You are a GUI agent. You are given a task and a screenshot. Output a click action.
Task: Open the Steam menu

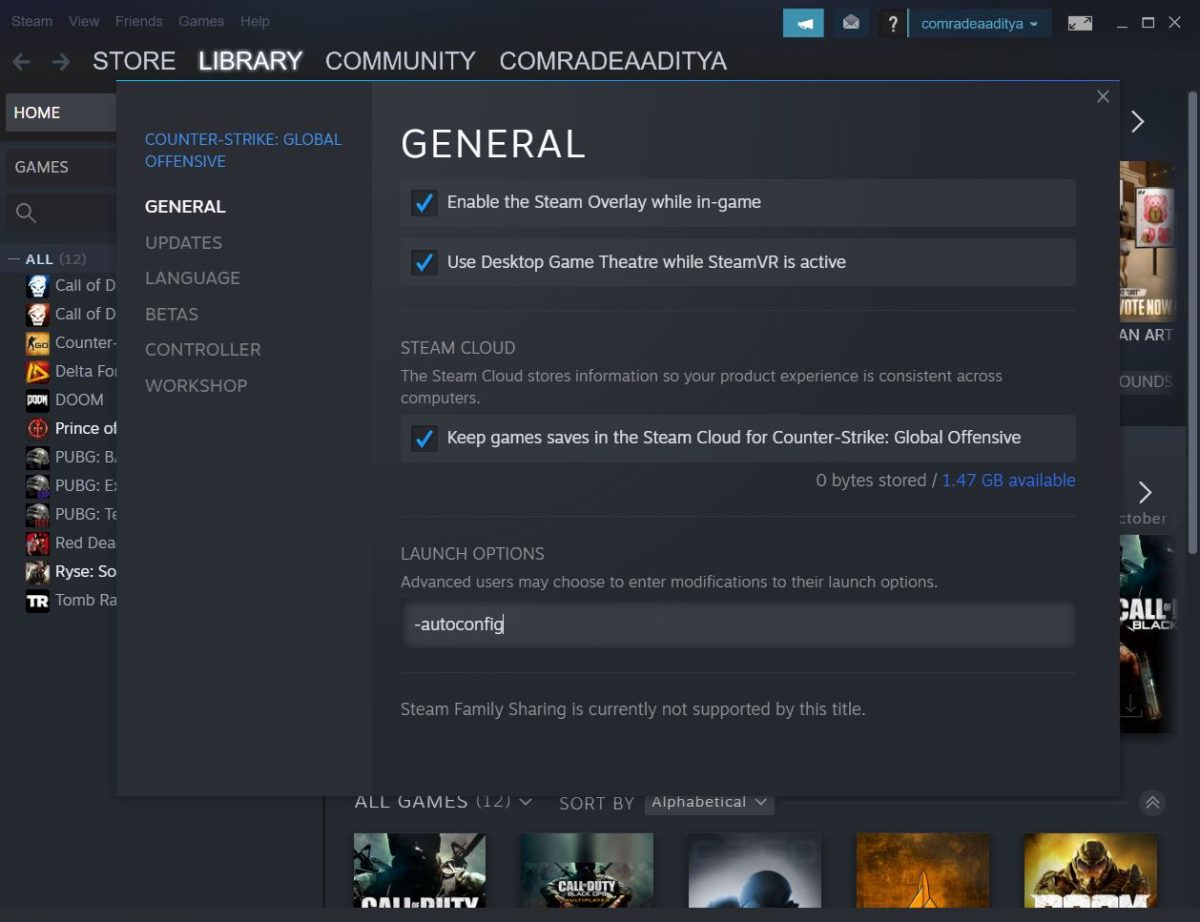[x=32, y=21]
